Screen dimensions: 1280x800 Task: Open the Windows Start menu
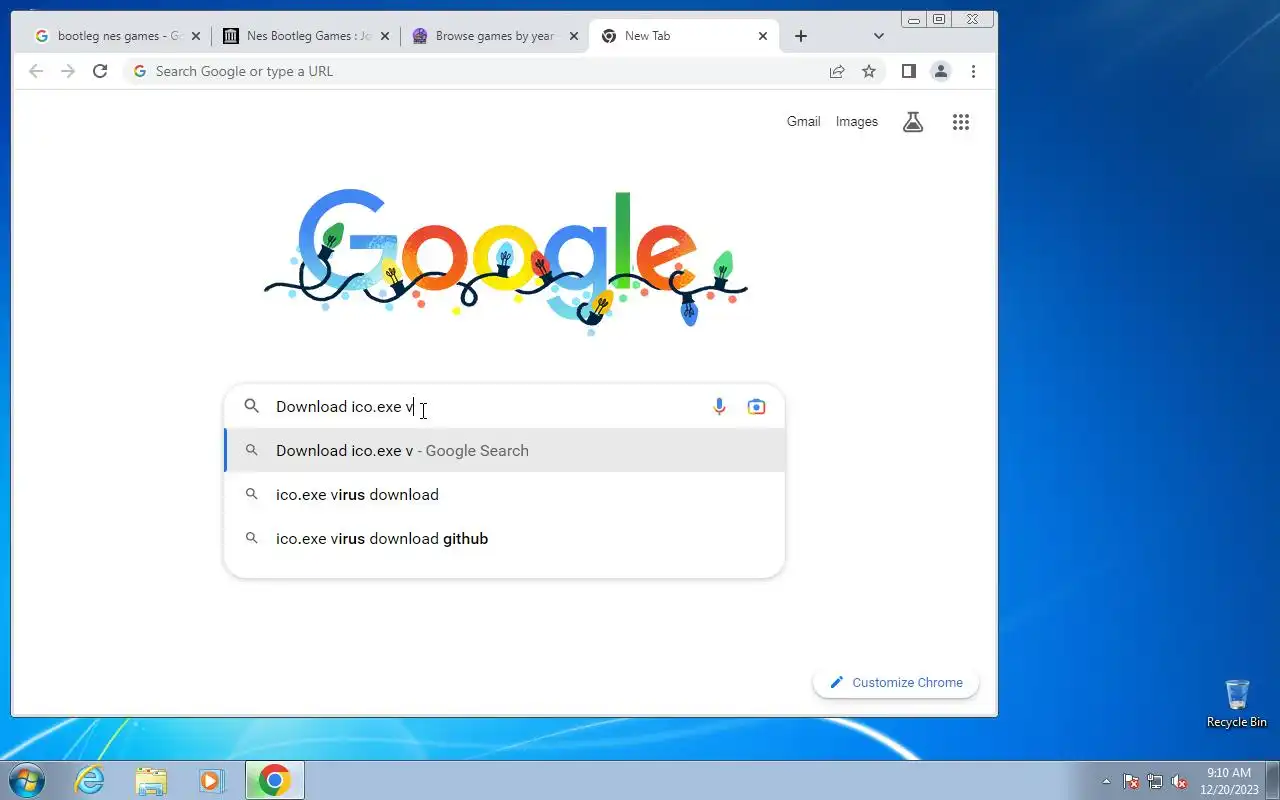coord(26,780)
